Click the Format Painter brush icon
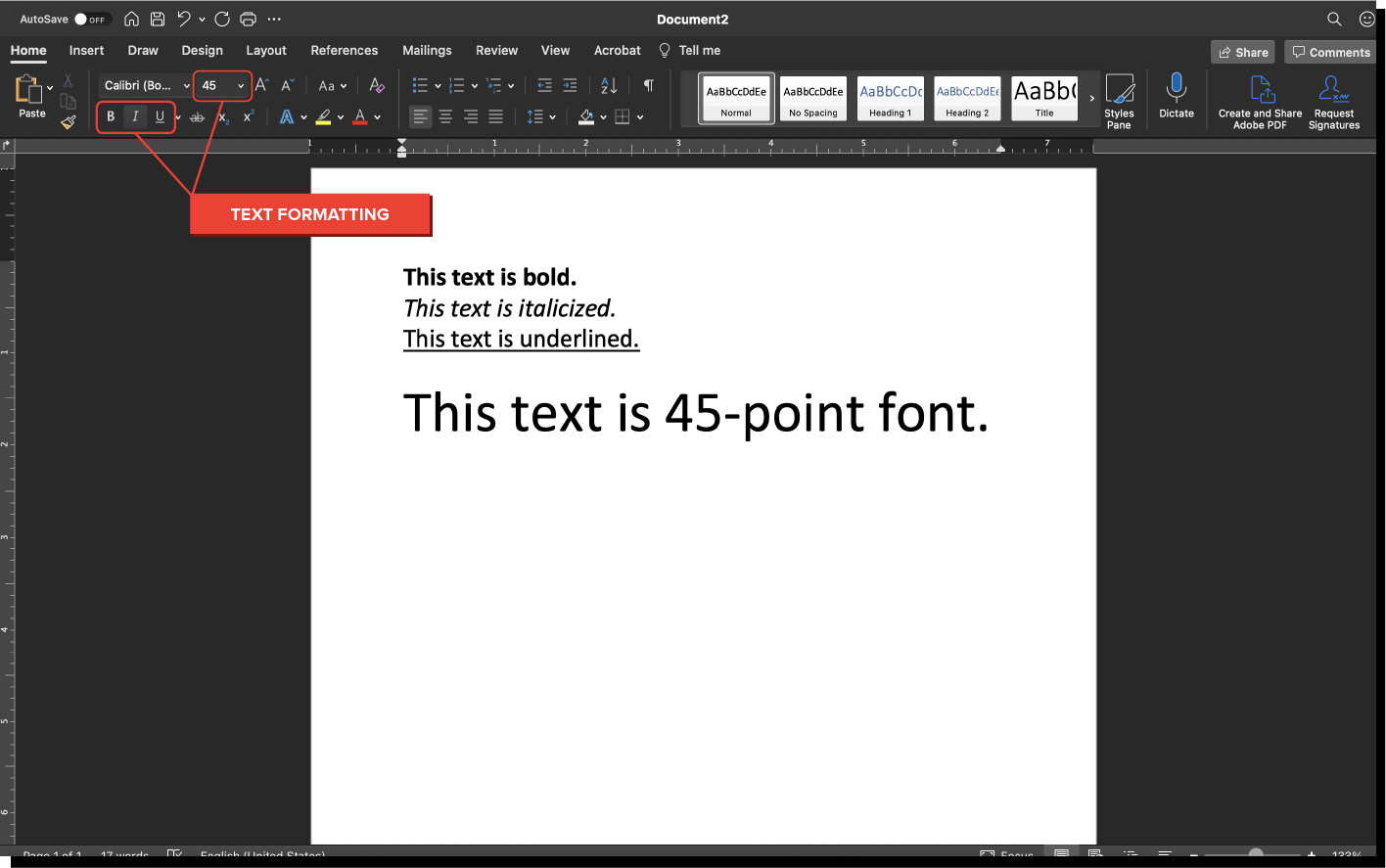 [68, 122]
